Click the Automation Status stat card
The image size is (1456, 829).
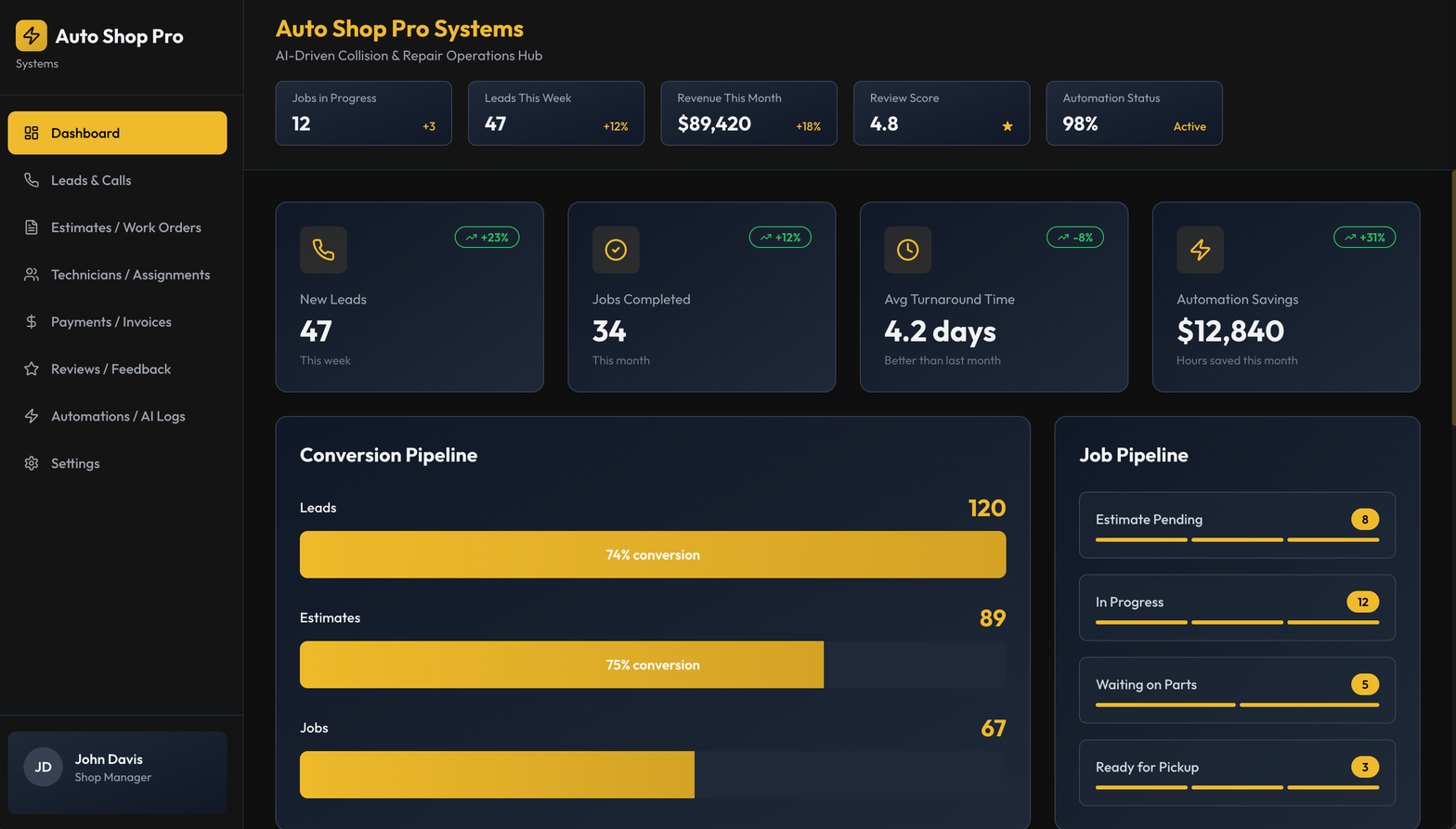pyautogui.click(x=1135, y=113)
